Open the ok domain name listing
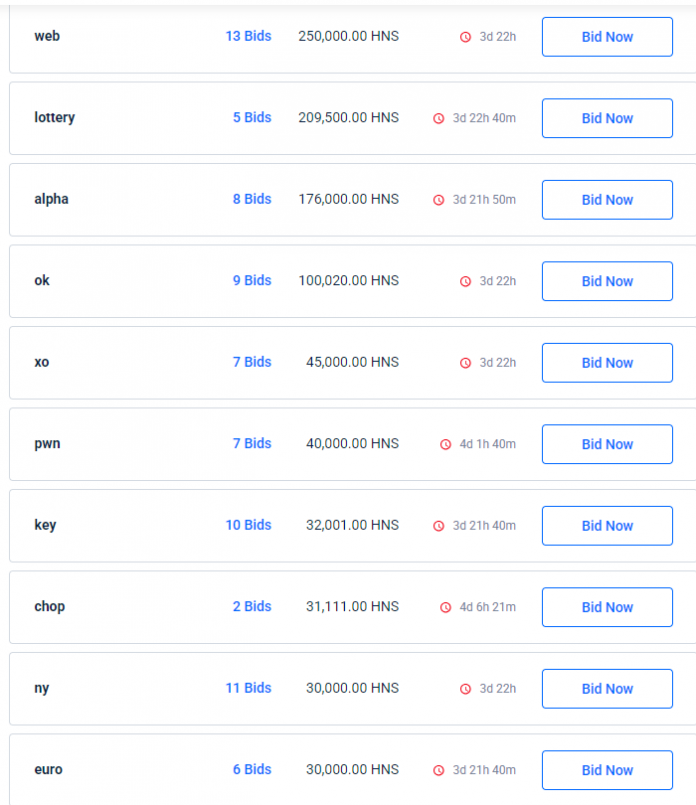The height and width of the screenshot is (805, 696). click(x=42, y=280)
